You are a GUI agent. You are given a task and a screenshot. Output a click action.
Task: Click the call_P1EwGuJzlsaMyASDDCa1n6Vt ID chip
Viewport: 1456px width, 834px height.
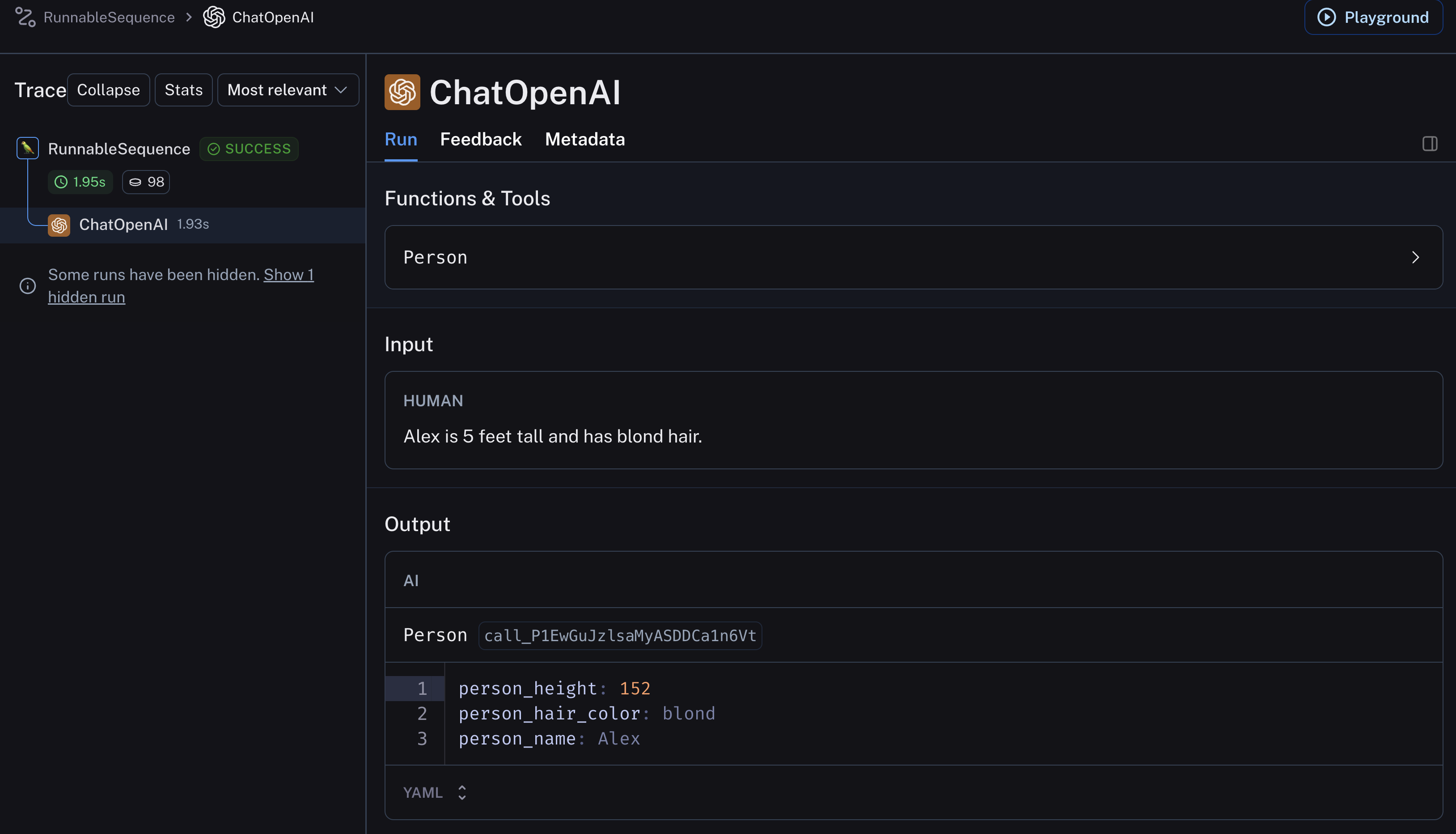[620, 636]
